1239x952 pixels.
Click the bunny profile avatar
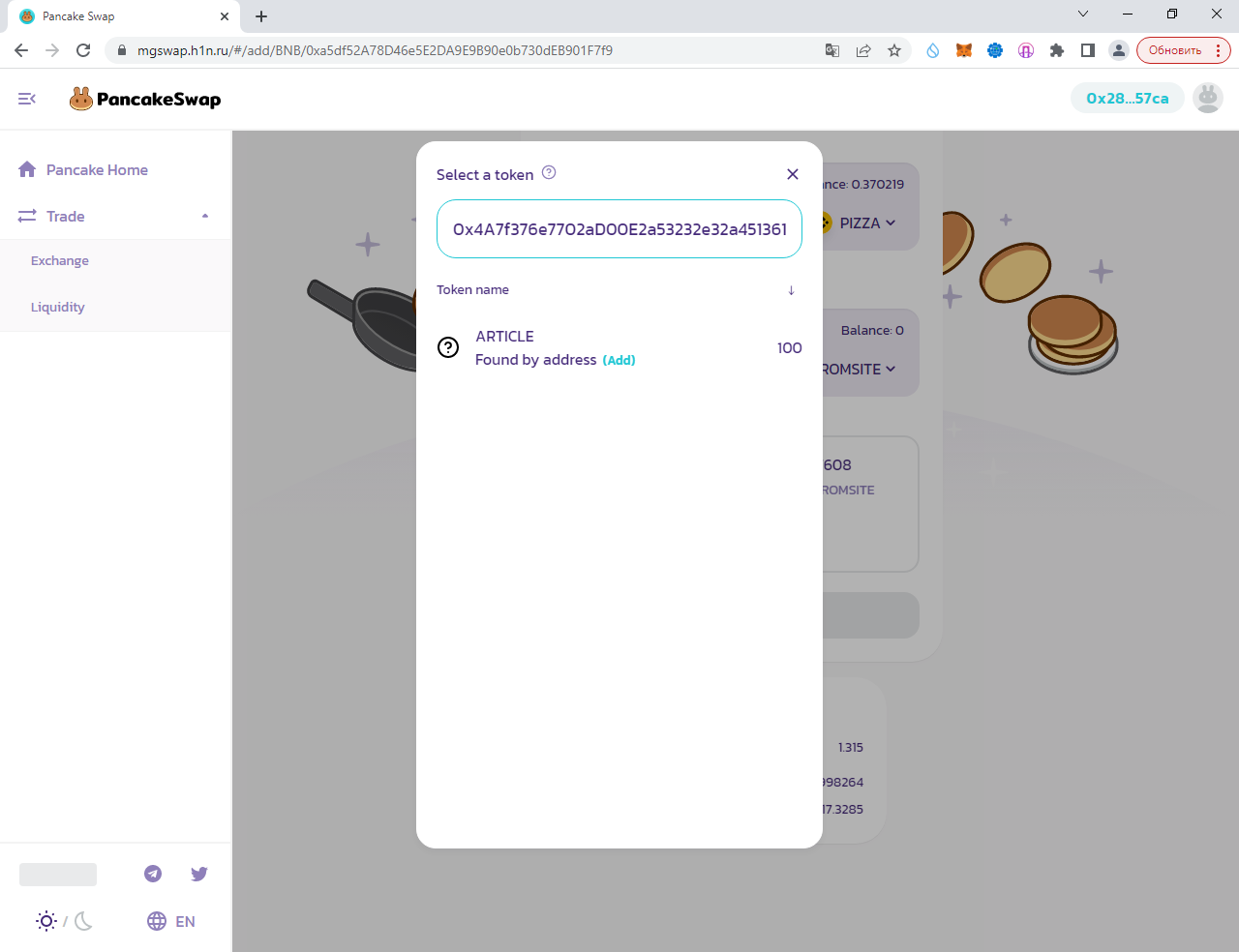pos(1208,98)
